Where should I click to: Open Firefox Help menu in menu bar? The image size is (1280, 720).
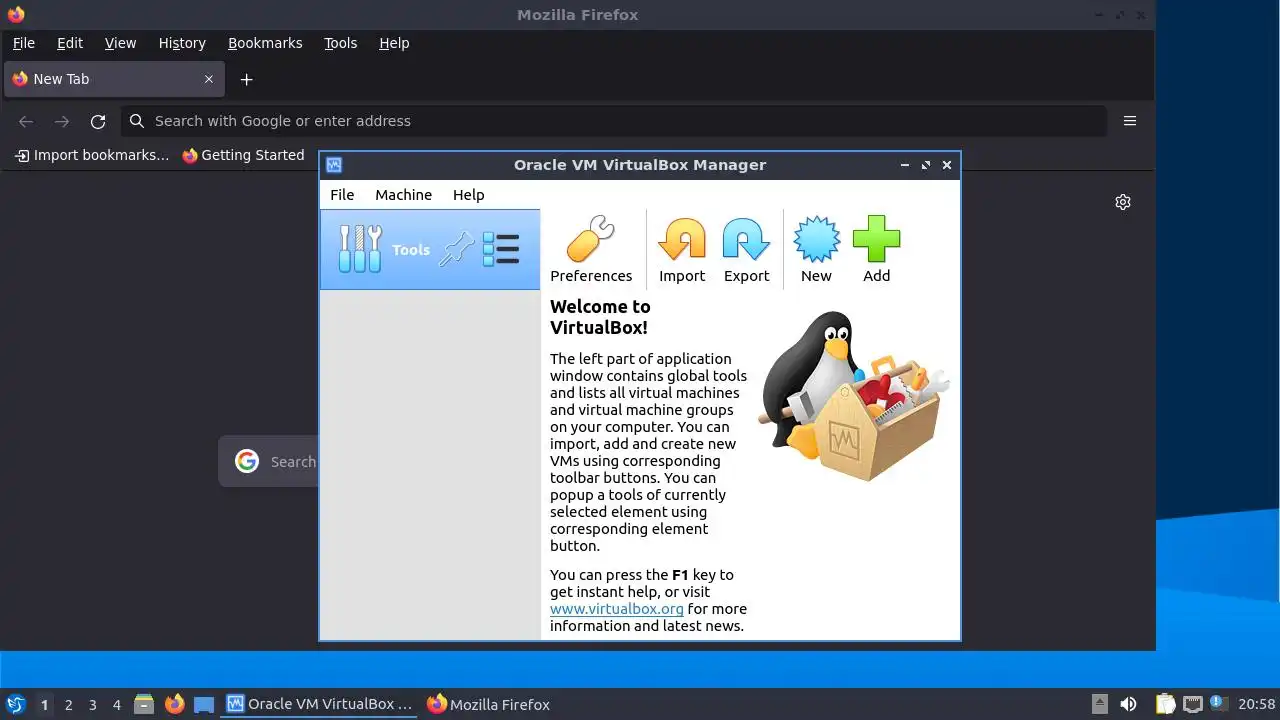394,43
